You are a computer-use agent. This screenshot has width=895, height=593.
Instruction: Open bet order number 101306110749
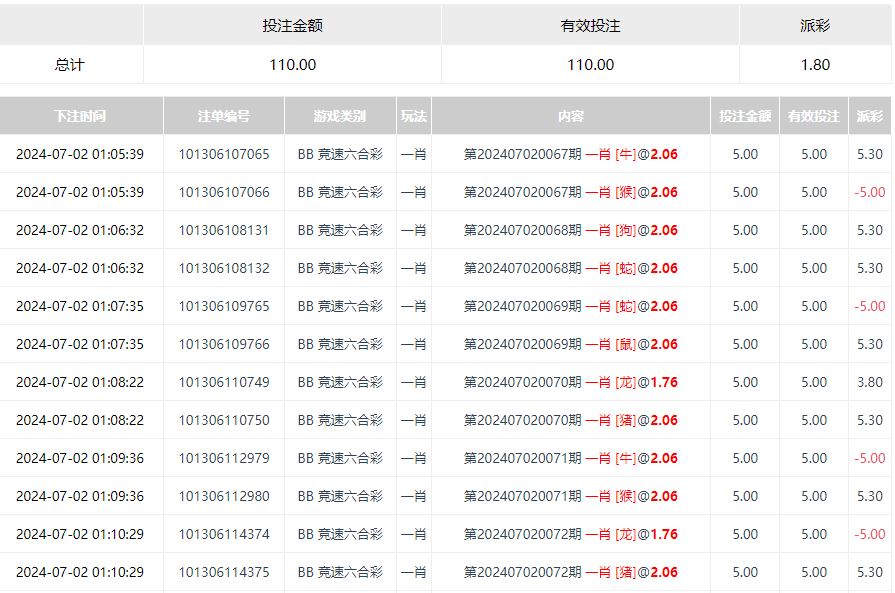(224, 382)
